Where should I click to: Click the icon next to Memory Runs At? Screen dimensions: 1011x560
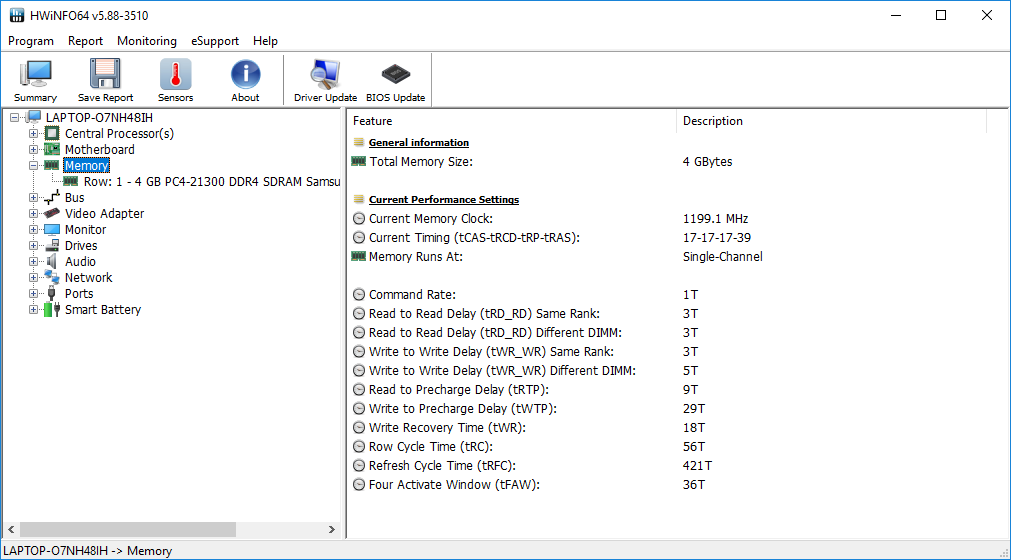[x=358, y=256]
